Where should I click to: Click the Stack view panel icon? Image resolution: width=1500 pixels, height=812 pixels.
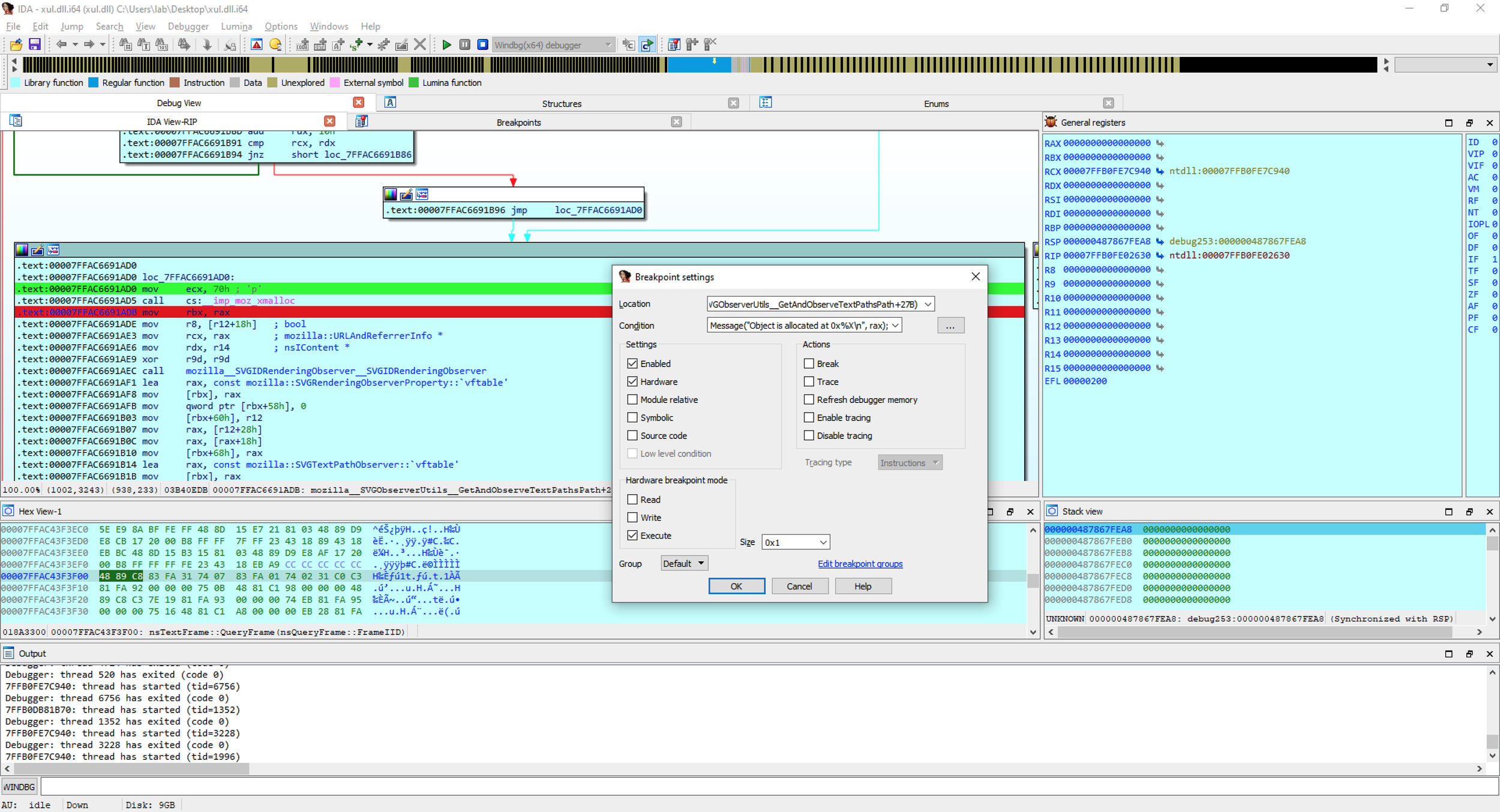1052,511
